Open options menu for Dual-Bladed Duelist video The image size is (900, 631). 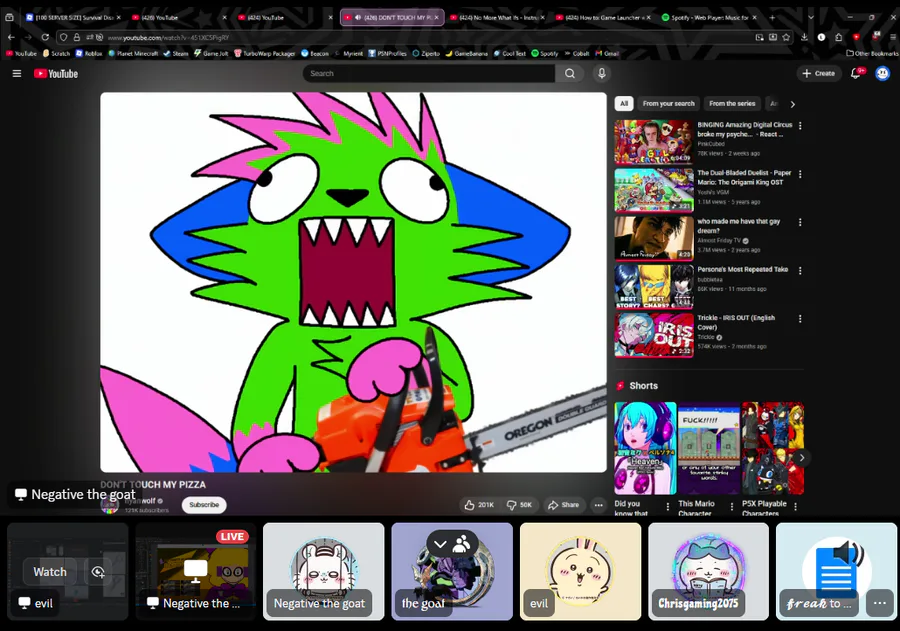pos(800,174)
